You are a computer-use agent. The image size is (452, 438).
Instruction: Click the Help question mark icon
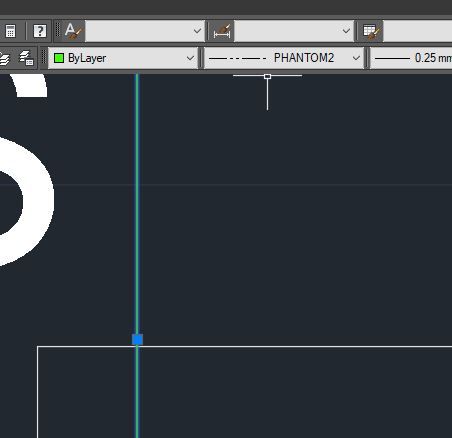[40, 31]
